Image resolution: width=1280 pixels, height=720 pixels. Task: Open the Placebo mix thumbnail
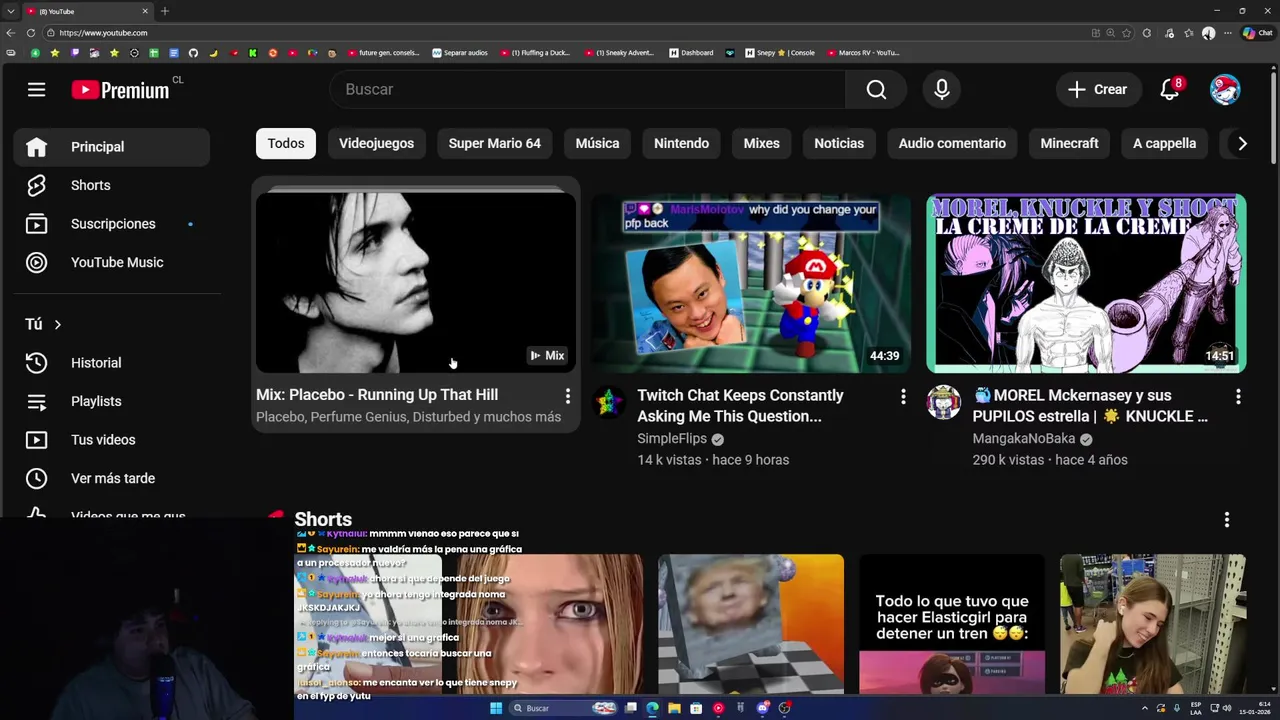(x=416, y=283)
